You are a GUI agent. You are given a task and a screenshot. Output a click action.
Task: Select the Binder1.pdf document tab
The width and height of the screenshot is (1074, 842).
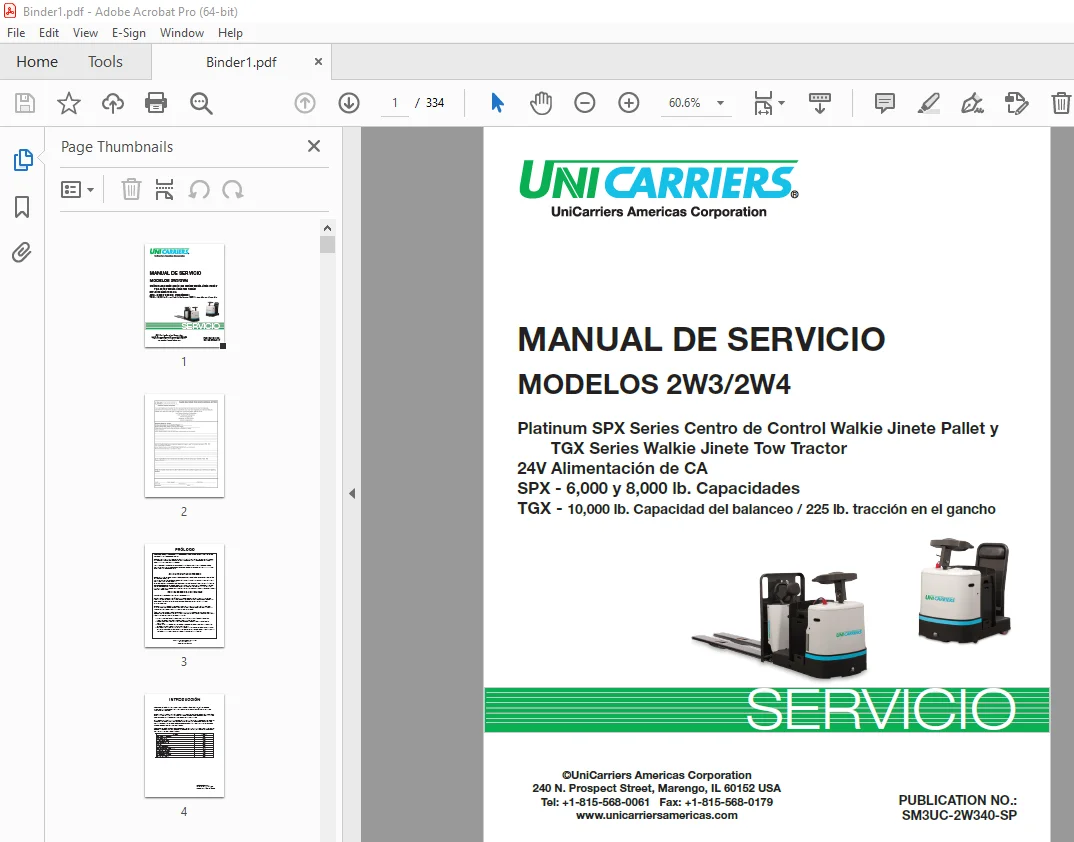[241, 62]
